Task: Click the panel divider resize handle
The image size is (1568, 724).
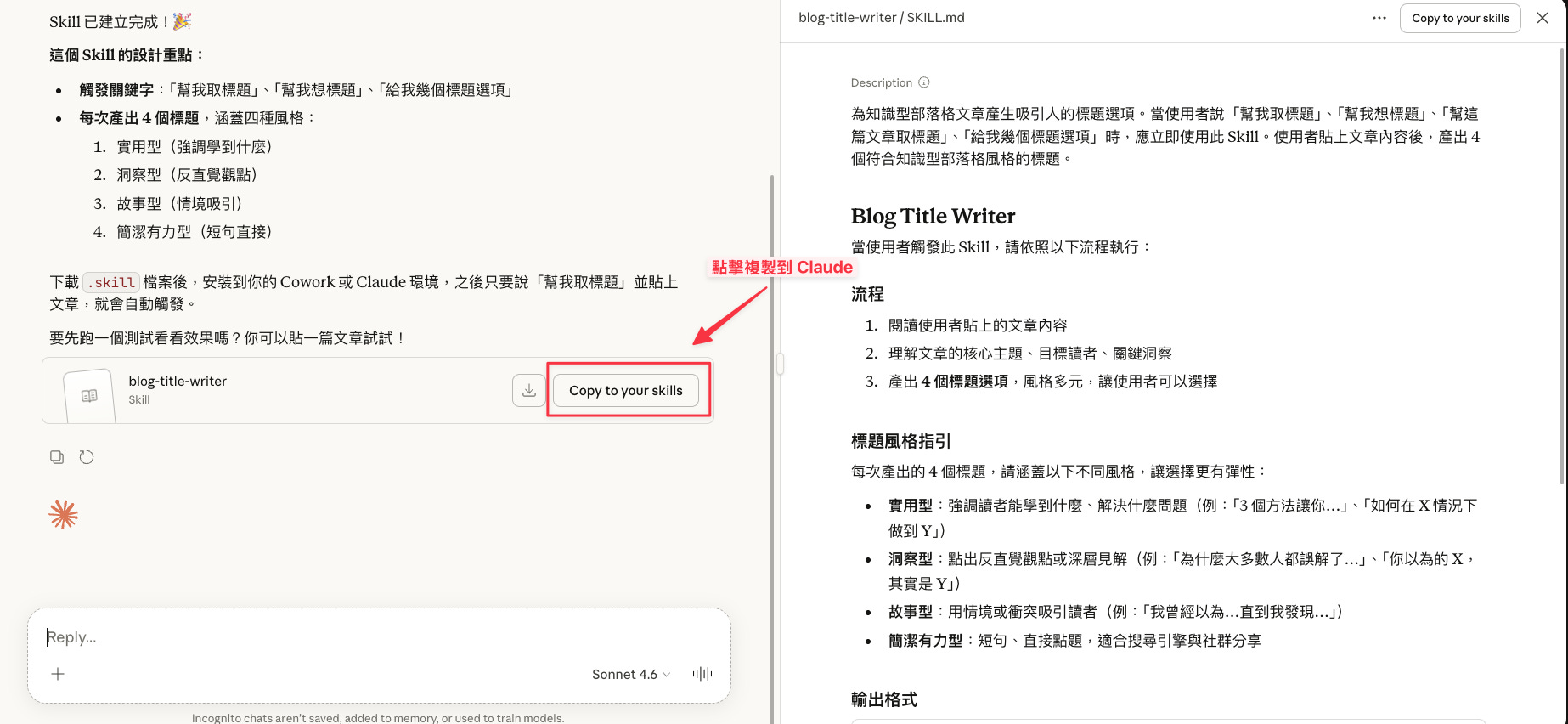Action: click(x=780, y=364)
